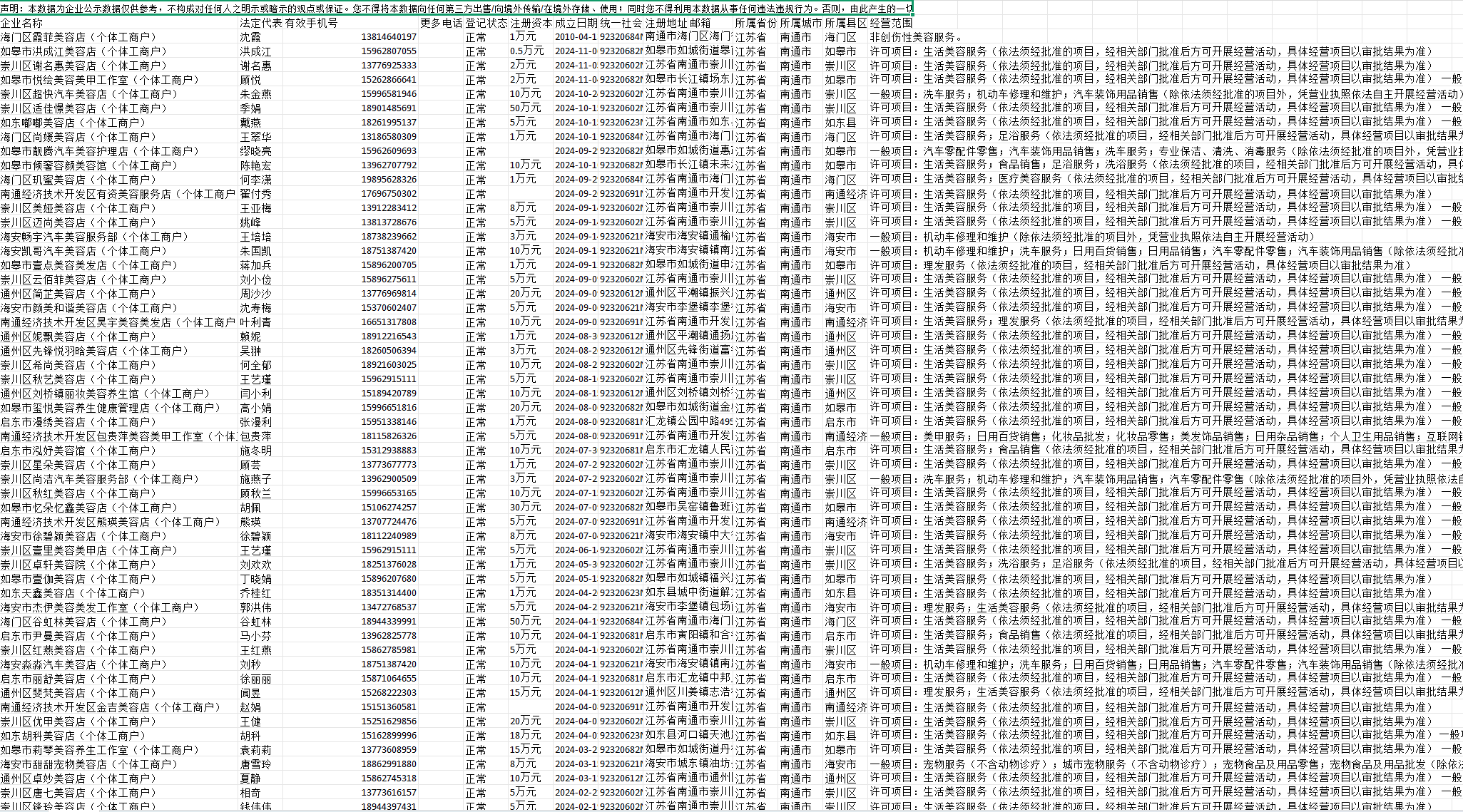Image resolution: width=1463 pixels, height=812 pixels.
Task: Click the 法定代表 column header cell
Action: (x=260, y=23)
